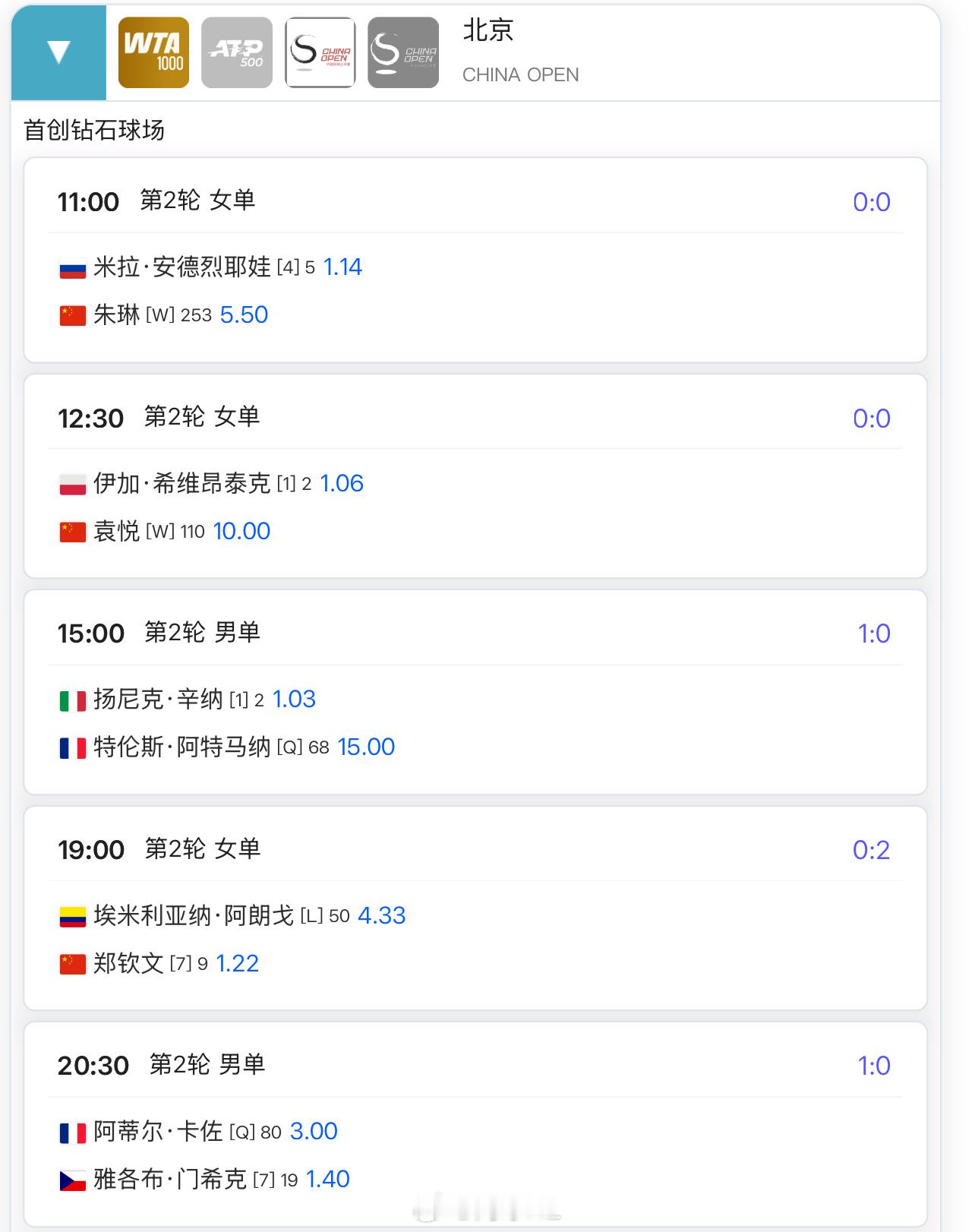Click the Polish flag beside 伊加·希维昂泰克
The image size is (975, 1232).
[x=73, y=485]
